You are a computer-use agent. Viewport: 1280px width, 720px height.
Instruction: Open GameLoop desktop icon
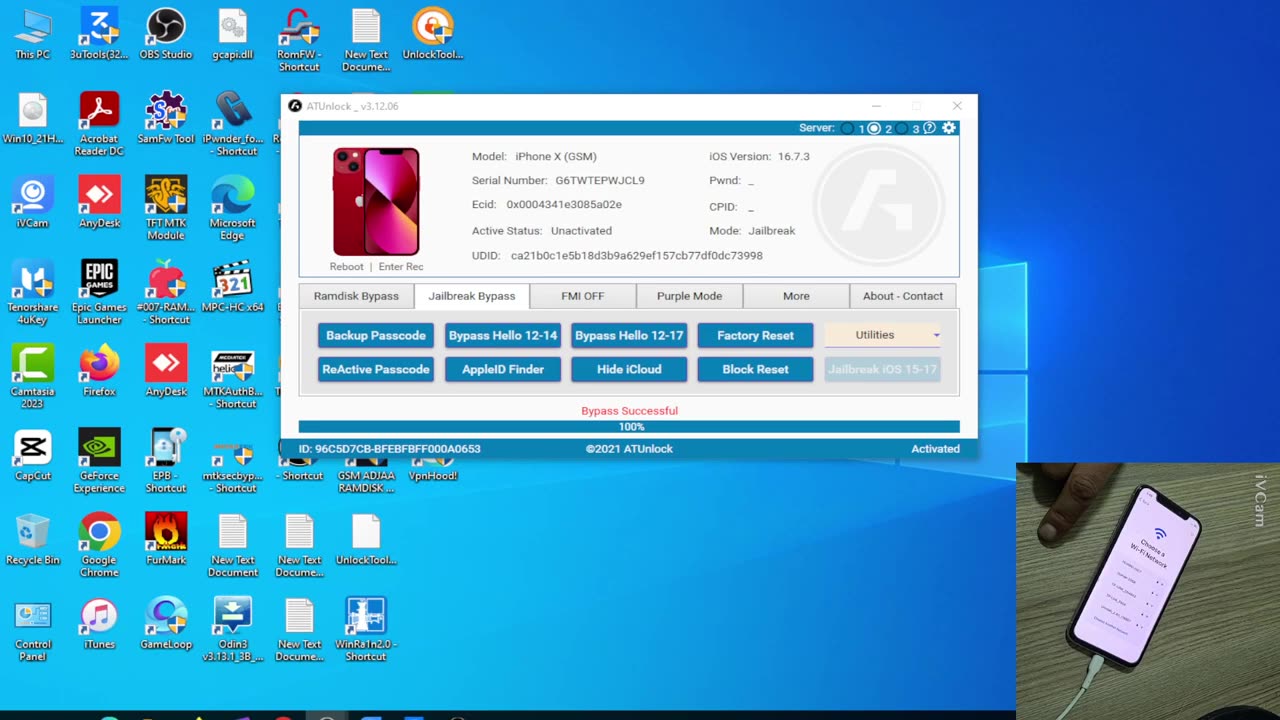166,624
